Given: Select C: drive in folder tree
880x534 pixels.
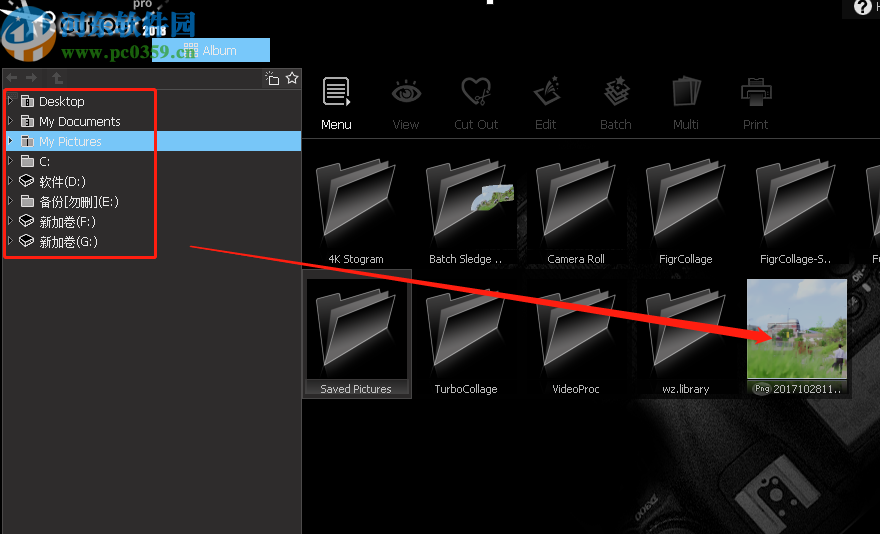Looking at the screenshot, I should (x=44, y=161).
